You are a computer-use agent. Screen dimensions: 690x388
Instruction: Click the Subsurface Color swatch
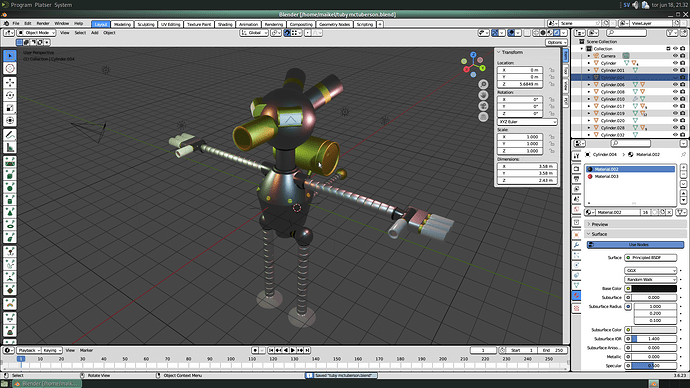click(x=654, y=330)
